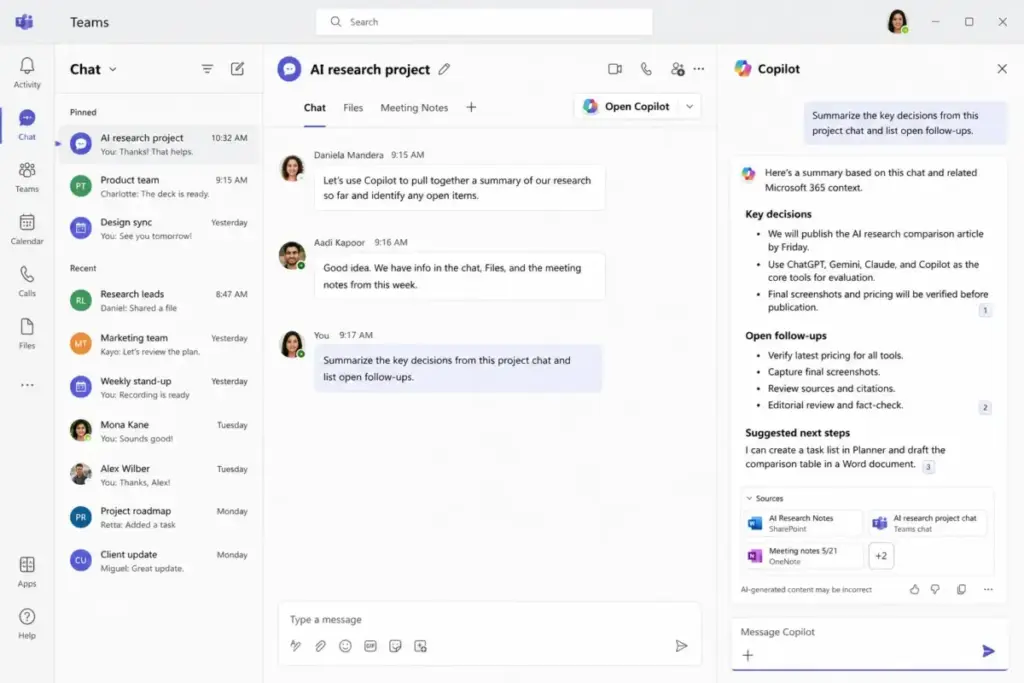Switch to the Meeting Notes tab
Screen dimensions: 1024x683
(x=414, y=108)
